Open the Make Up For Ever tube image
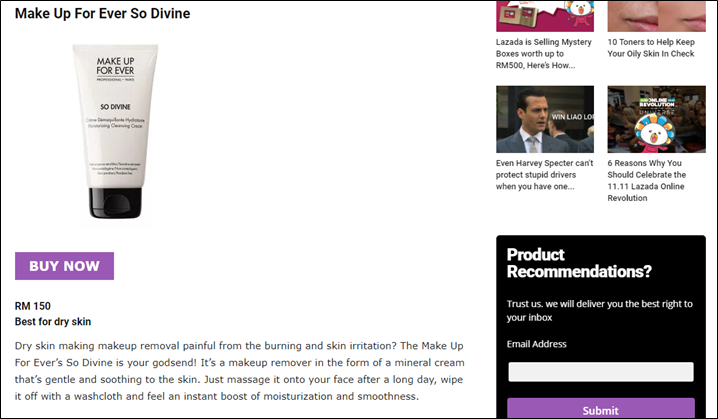 click(115, 132)
